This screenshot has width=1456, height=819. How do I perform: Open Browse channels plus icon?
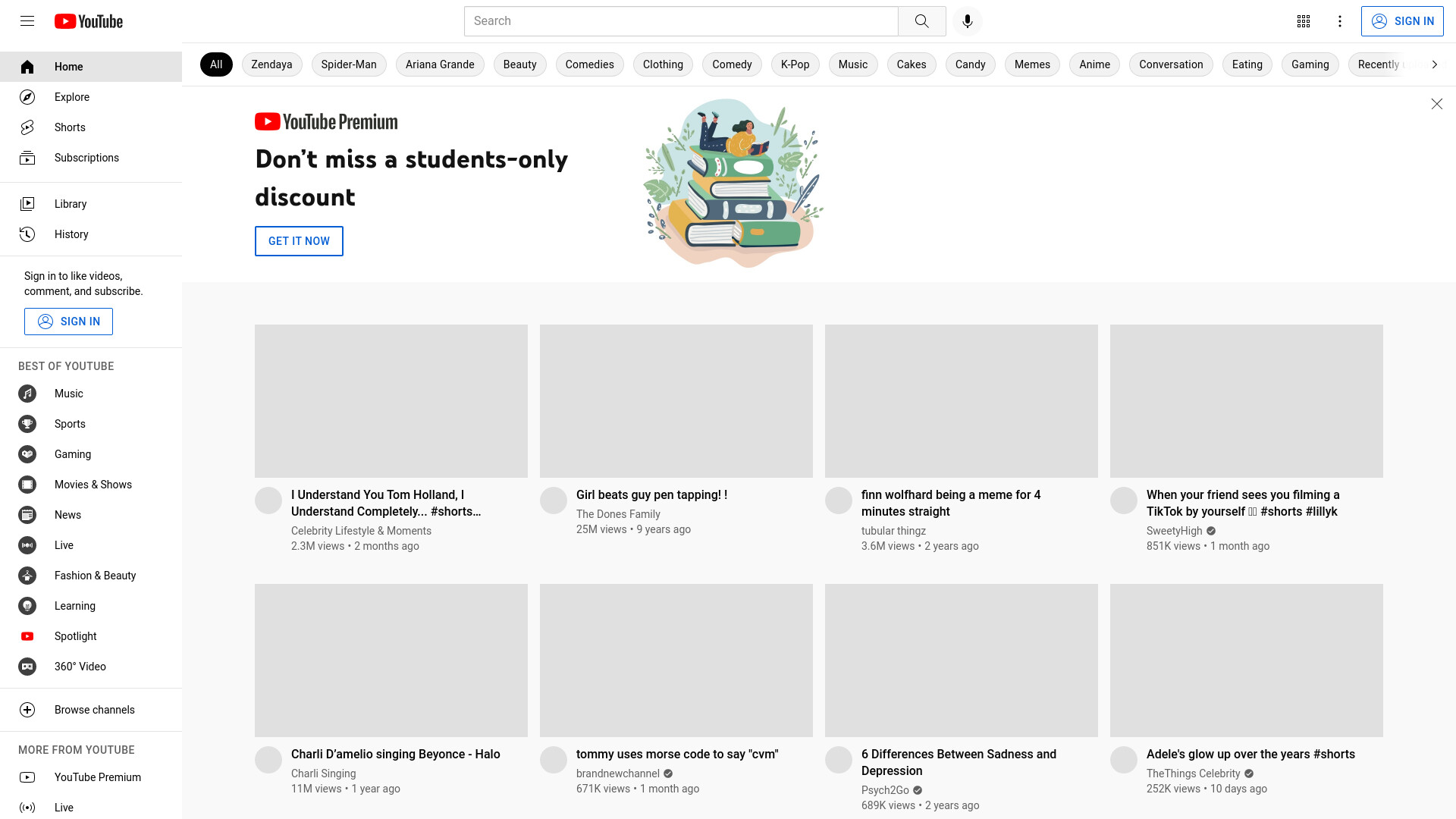[27, 710]
